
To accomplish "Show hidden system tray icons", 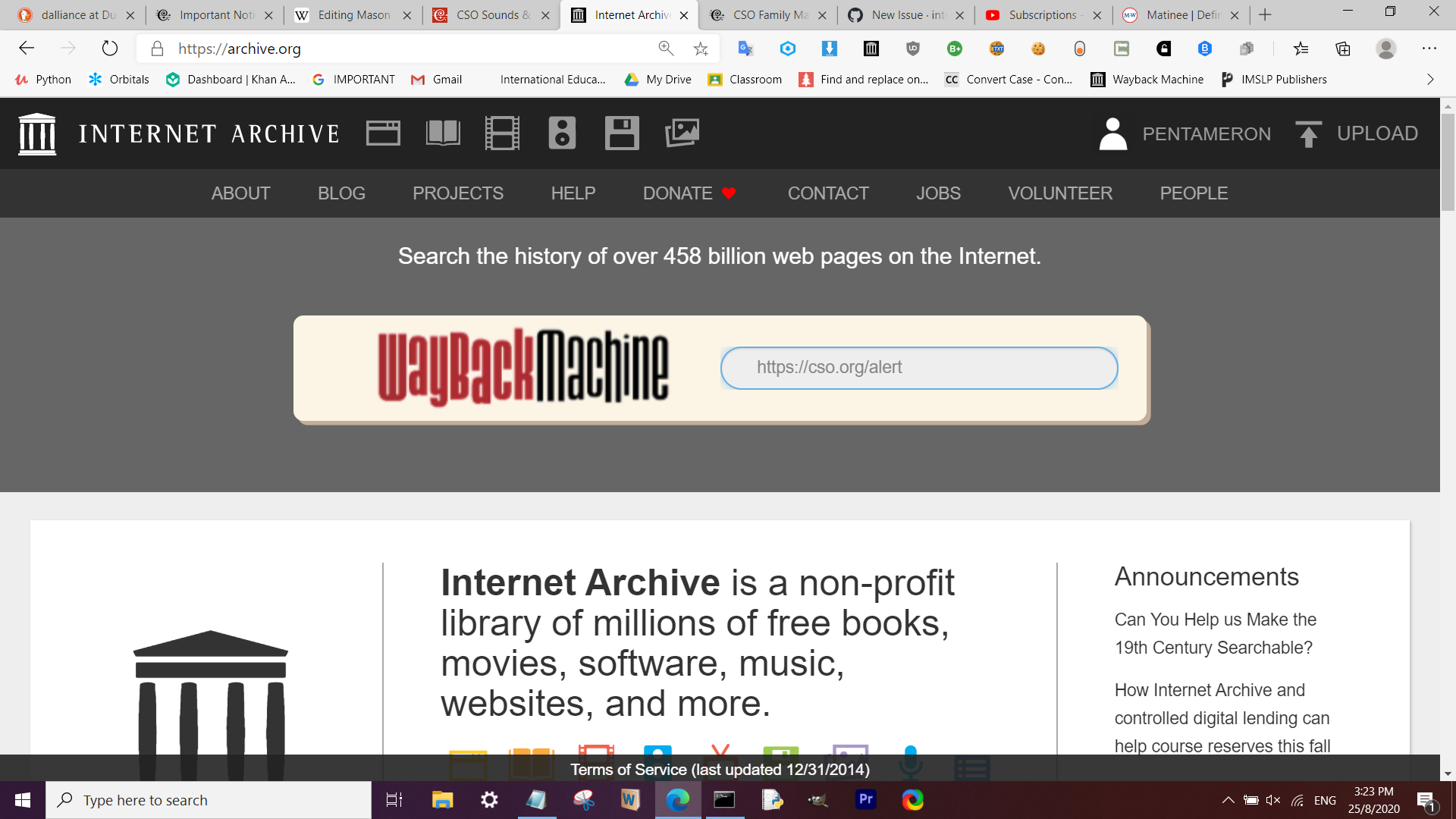I will click(1228, 800).
